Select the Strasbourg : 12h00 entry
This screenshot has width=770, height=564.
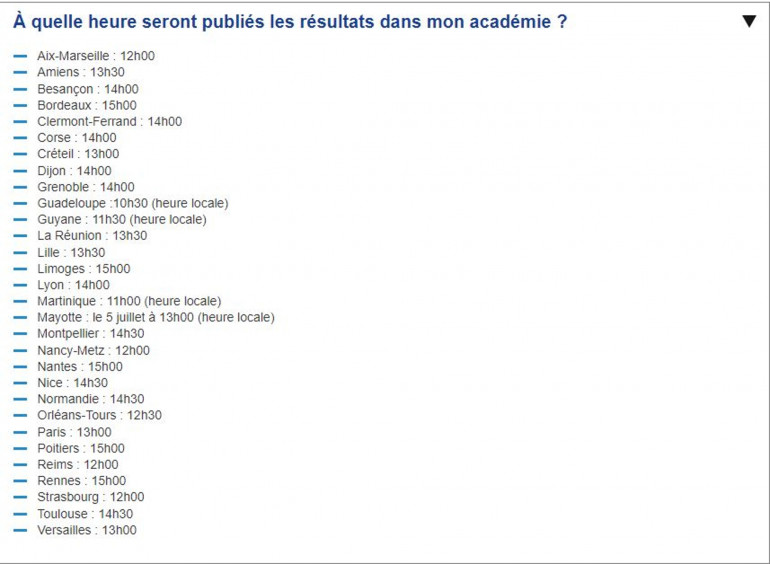pyautogui.click(x=91, y=497)
